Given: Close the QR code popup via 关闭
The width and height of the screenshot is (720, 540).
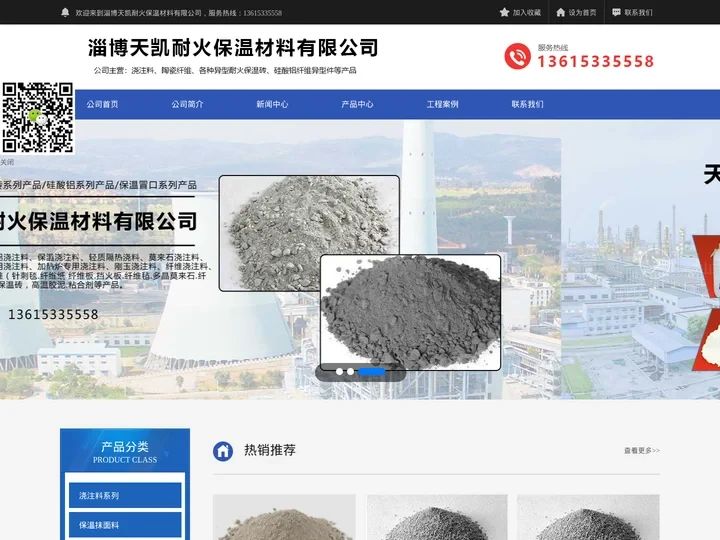Looking at the screenshot, I should [x=7, y=162].
